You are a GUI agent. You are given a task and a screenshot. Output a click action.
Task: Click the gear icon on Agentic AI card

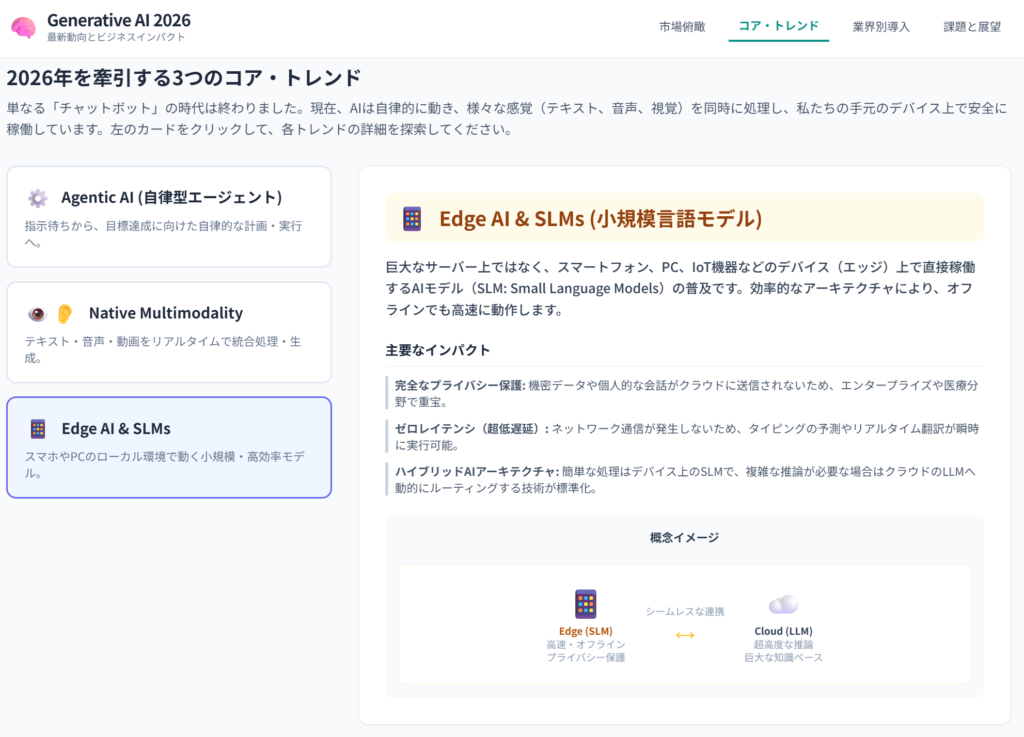[x=37, y=198]
